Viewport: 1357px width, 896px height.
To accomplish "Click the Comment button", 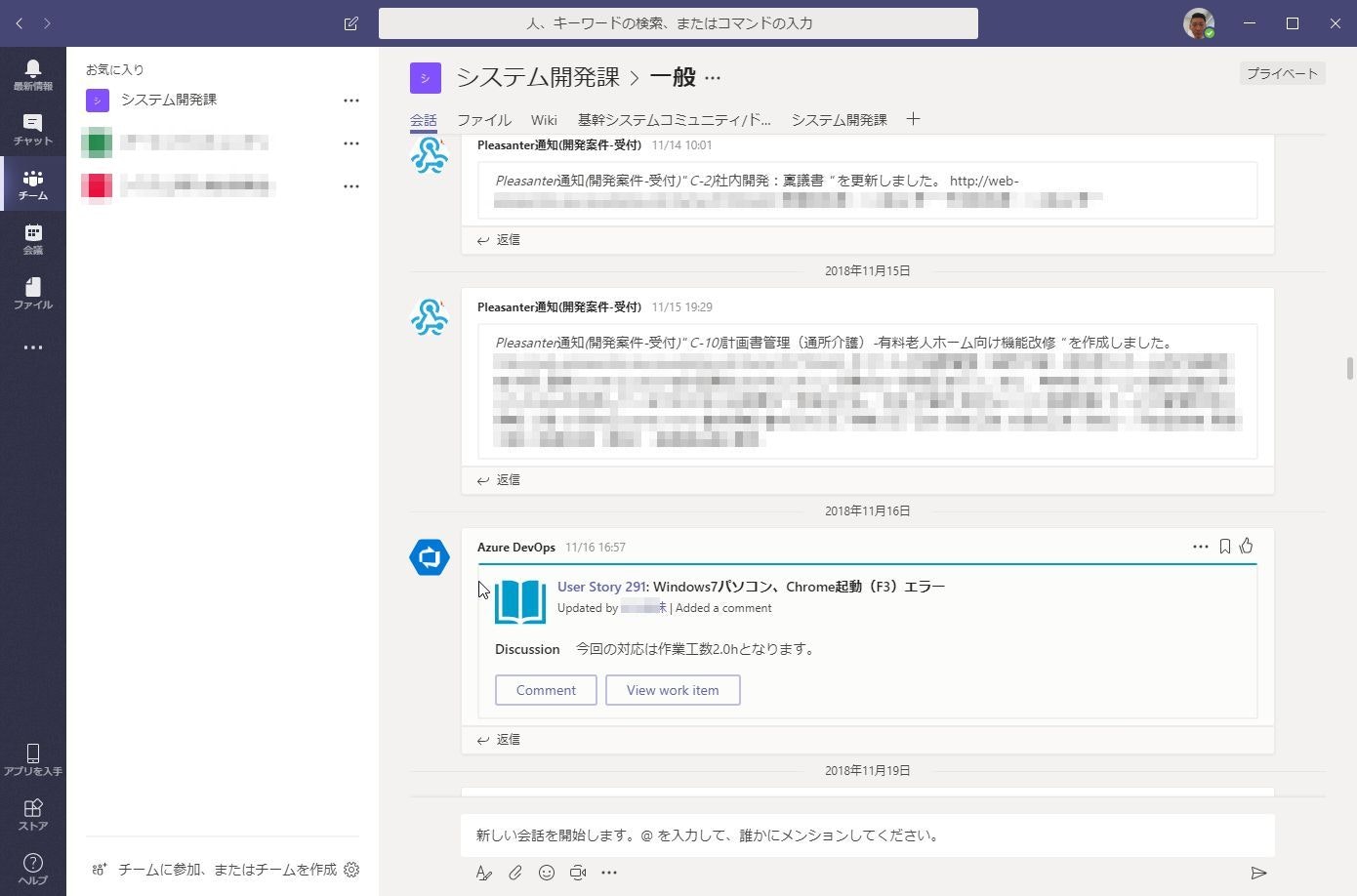I will pos(546,690).
